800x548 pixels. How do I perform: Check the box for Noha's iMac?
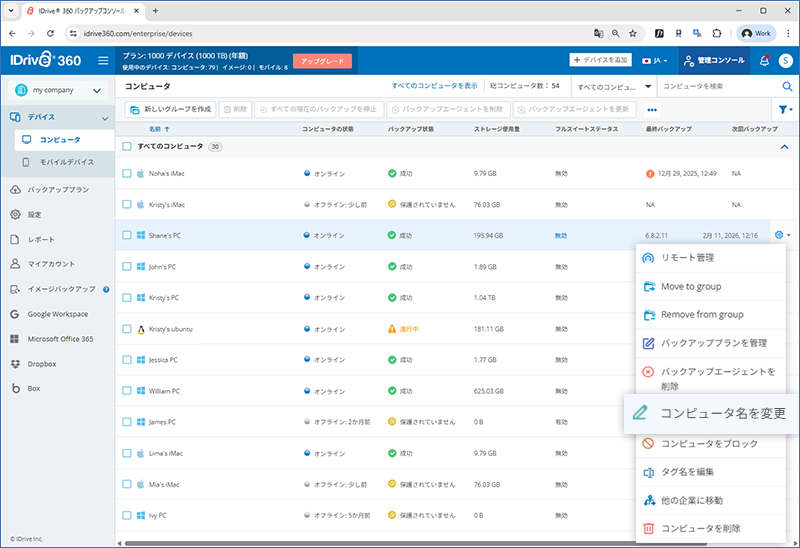tap(127, 174)
